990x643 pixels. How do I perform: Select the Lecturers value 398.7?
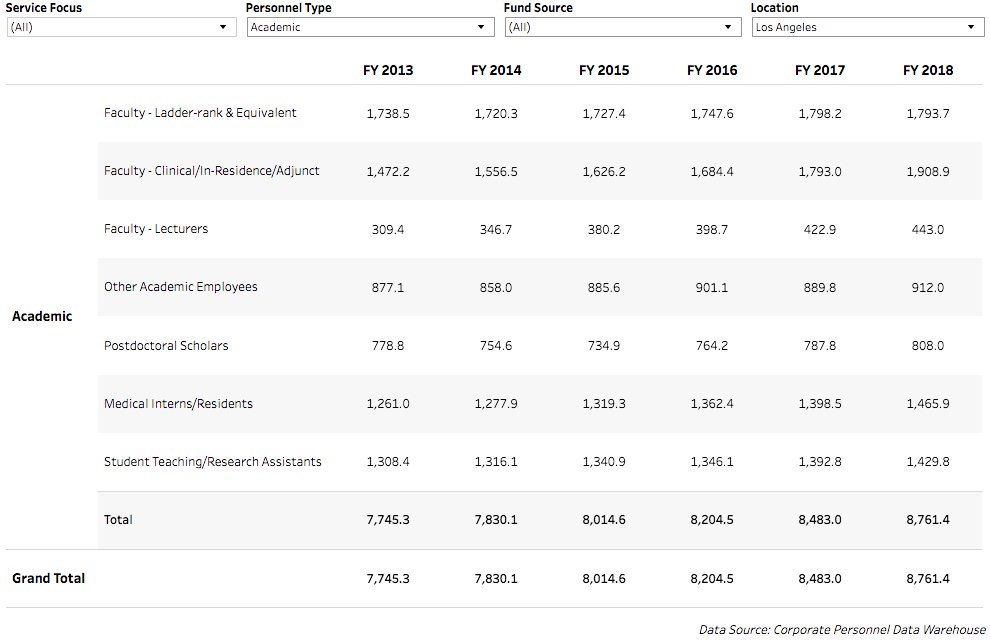point(712,230)
